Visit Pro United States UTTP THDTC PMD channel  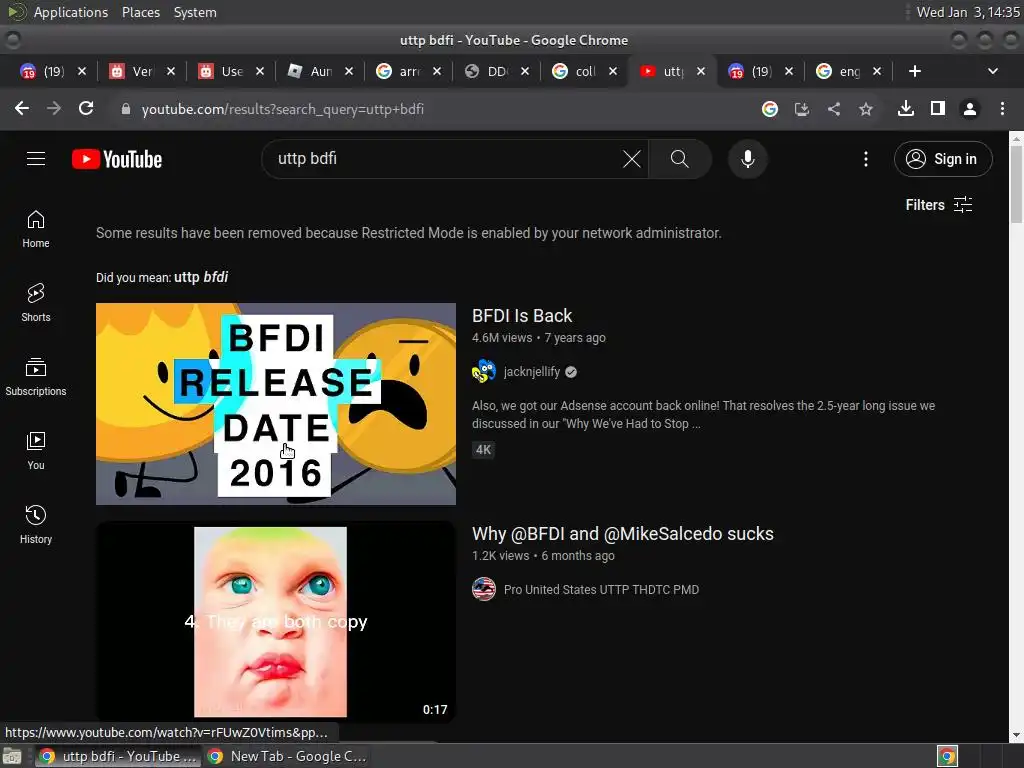pyautogui.click(x=601, y=590)
